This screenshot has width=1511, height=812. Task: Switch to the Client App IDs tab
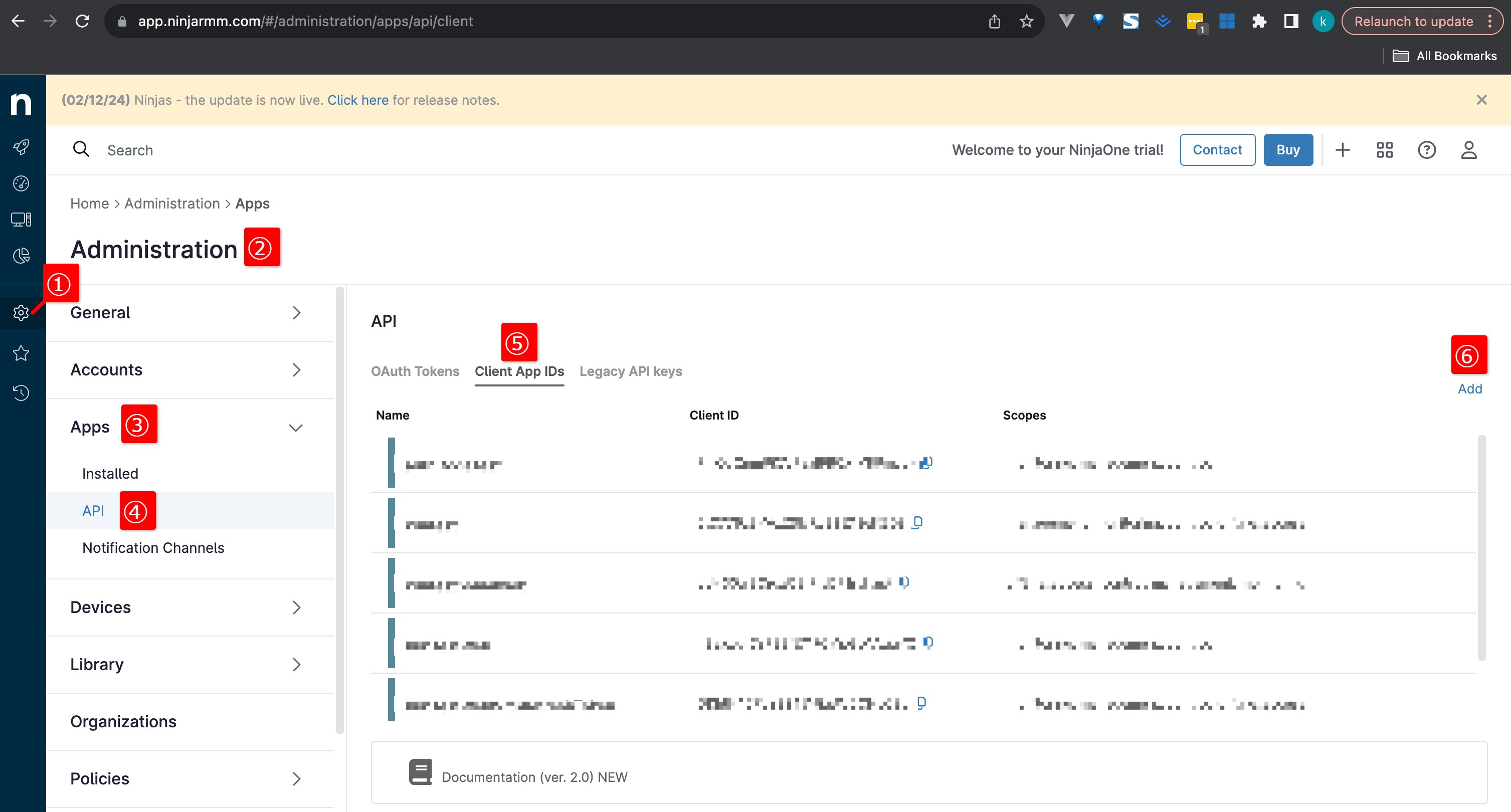(519, 371)
